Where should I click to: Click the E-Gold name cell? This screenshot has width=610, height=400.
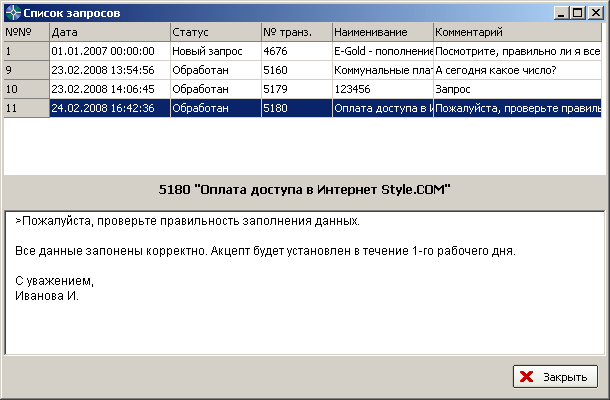coord(382,51)
